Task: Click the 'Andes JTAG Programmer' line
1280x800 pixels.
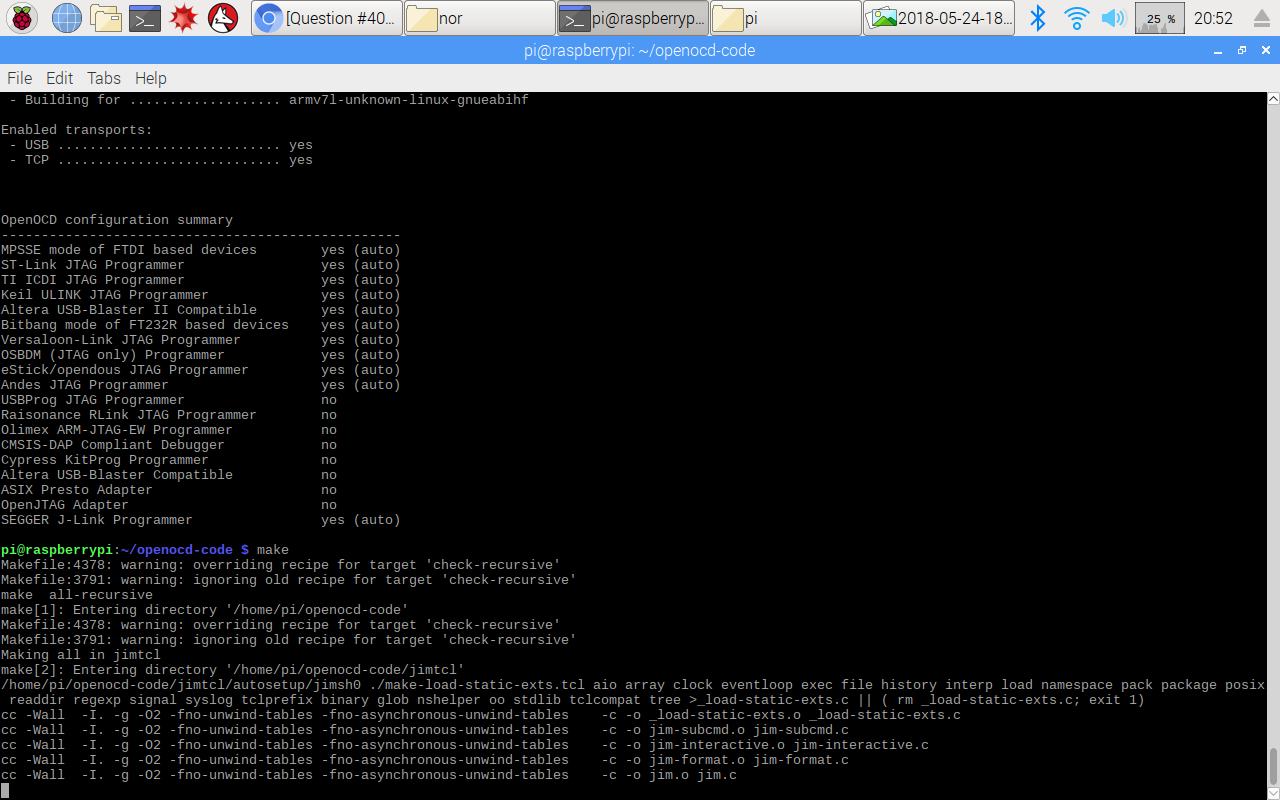Action: click(200, 385)
